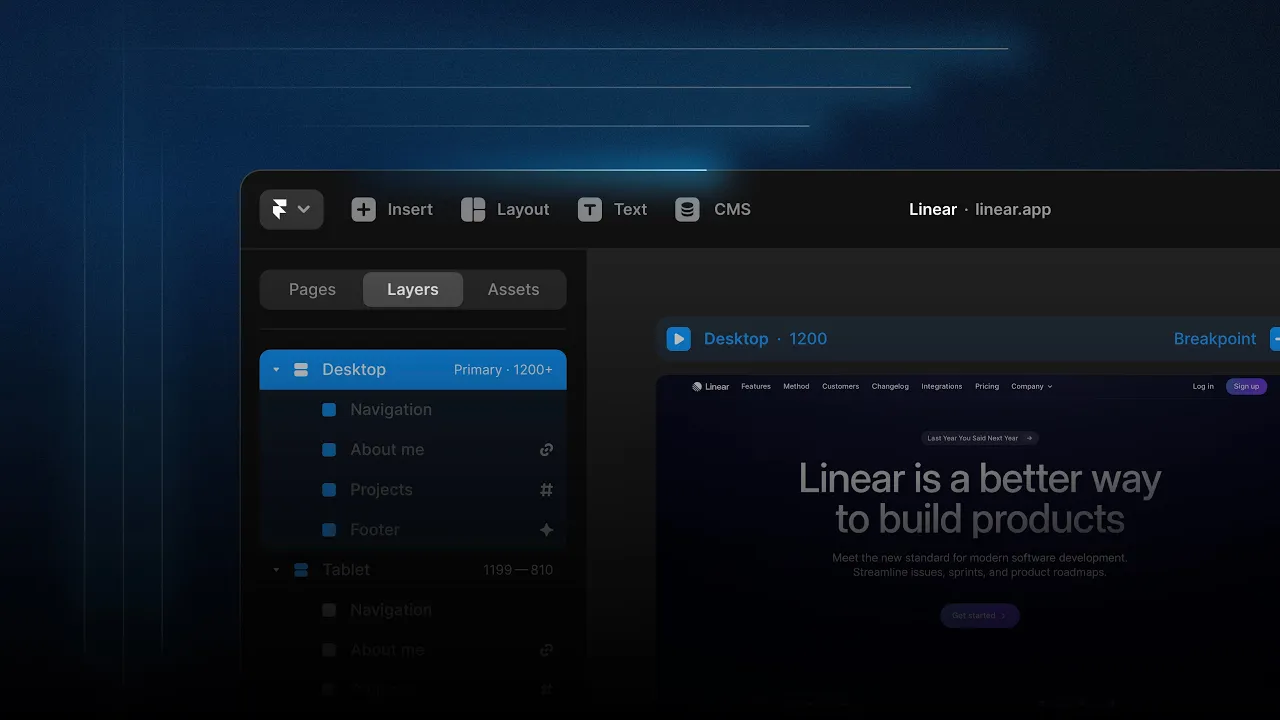Select the Footer layer under Desktop

point(413,530)
